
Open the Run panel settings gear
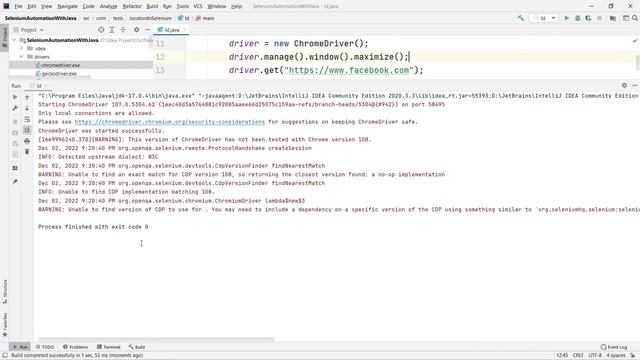click(624, 85)
